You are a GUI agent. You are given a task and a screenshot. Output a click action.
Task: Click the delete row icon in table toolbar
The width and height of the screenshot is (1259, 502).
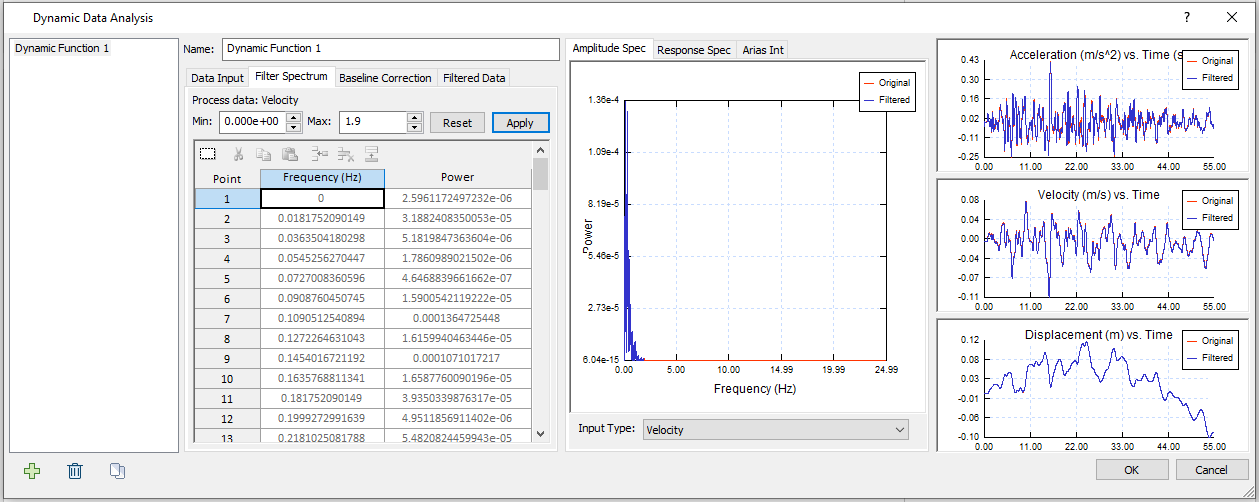click(346, 154)
